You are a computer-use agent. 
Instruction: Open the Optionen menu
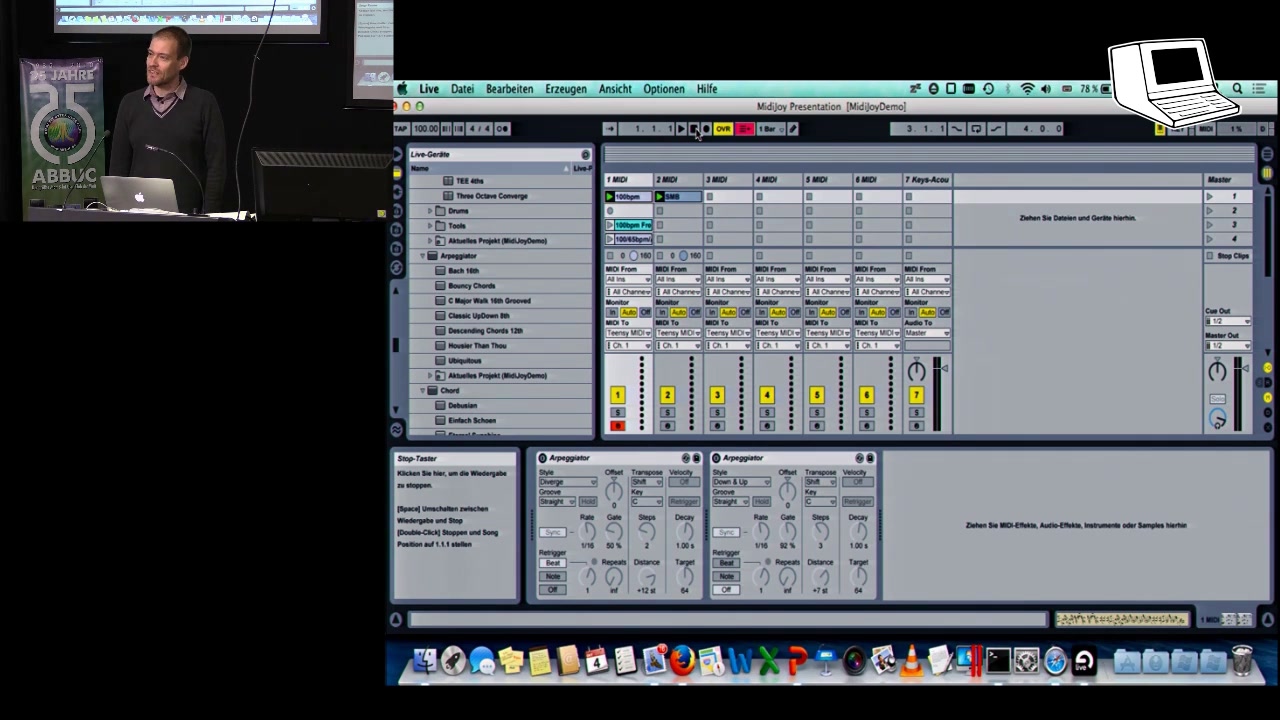coord(664,89)
